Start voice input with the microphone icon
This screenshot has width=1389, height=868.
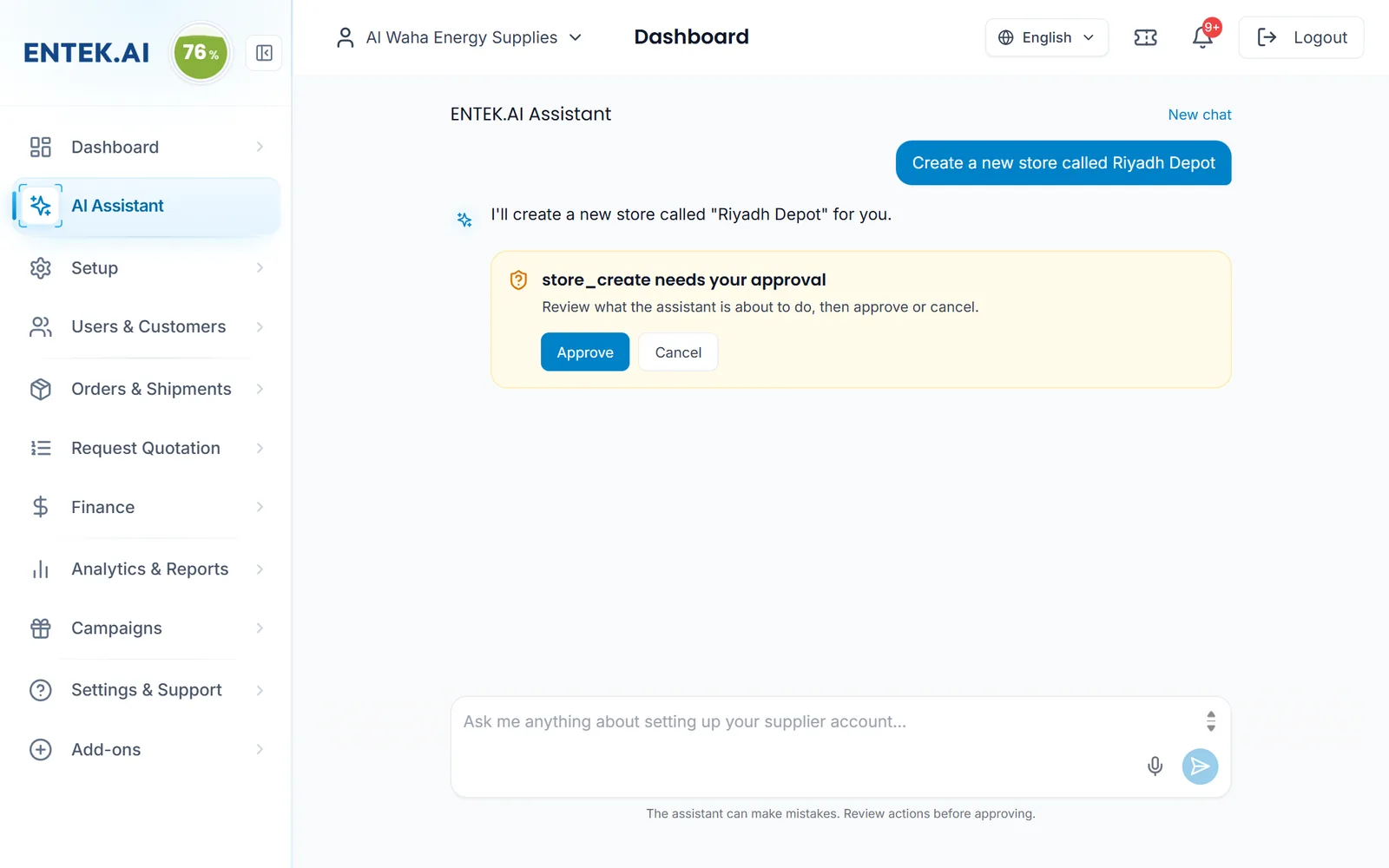coord(1155,766)
